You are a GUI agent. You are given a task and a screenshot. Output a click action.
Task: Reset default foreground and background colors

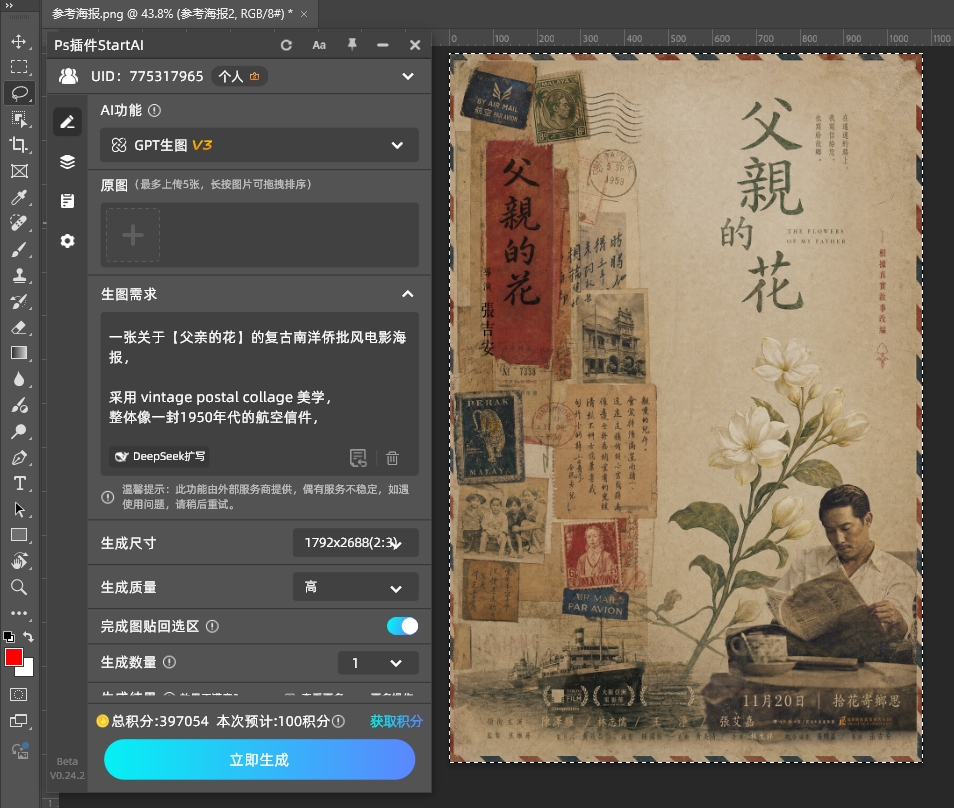(9, 637)
